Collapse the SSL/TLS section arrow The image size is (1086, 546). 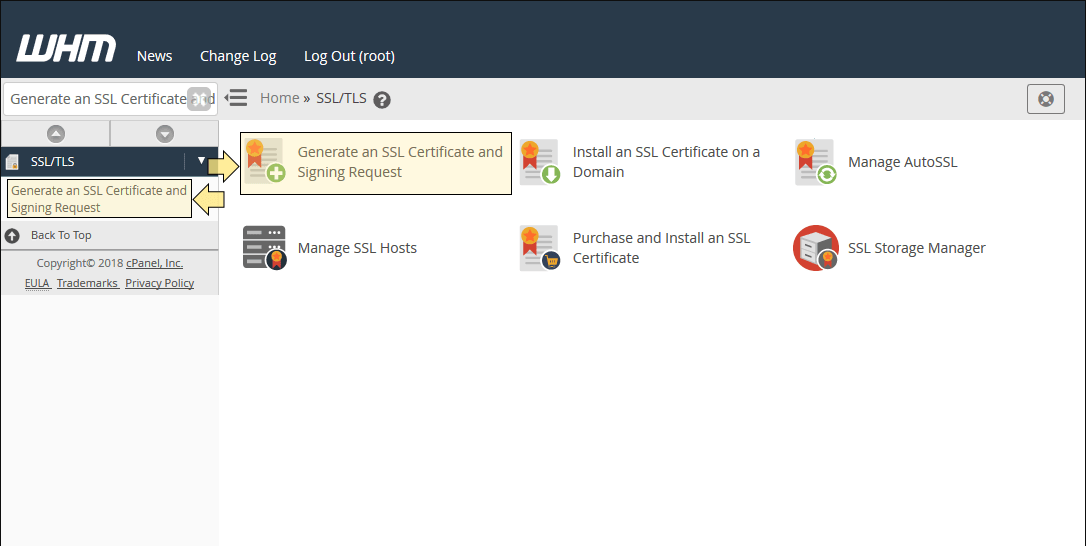pyautogui.click(x=202, y=161)
